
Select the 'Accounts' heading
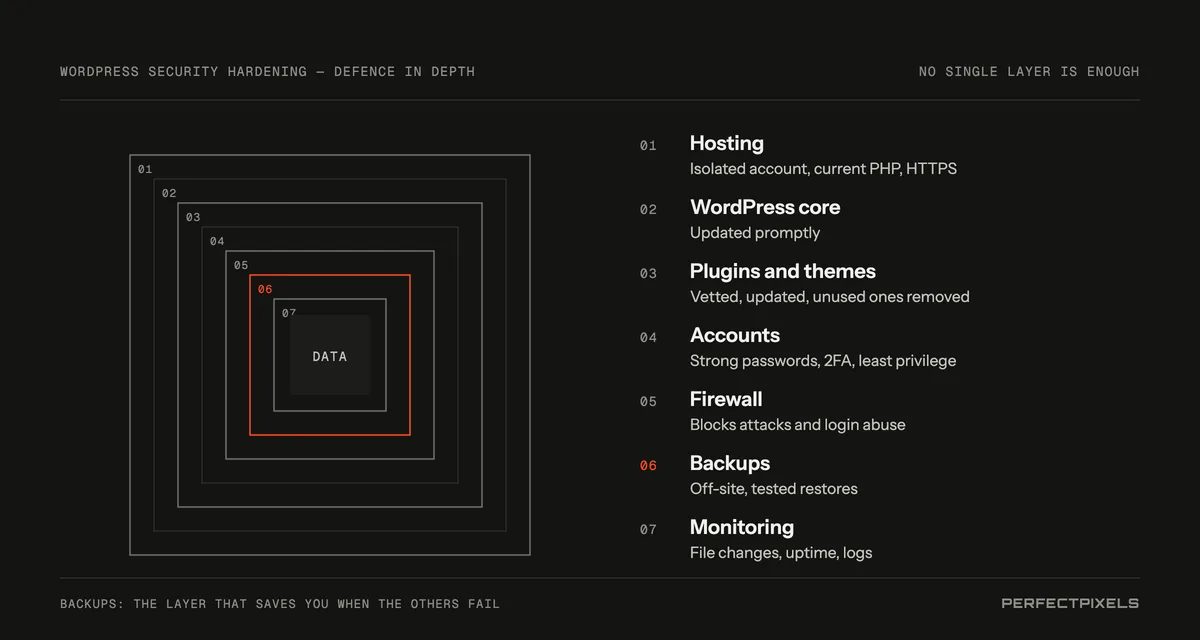tap(735, 336)
